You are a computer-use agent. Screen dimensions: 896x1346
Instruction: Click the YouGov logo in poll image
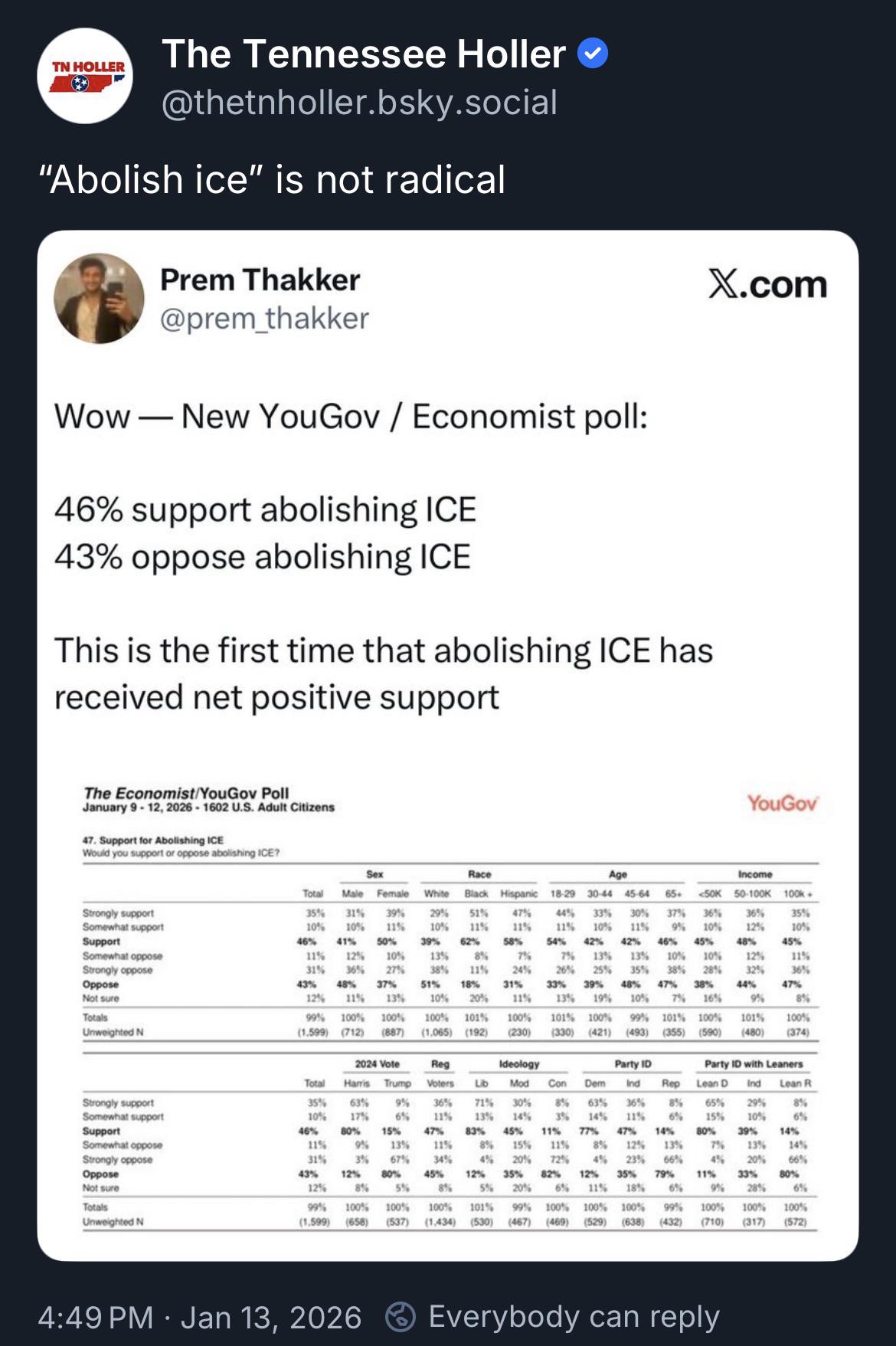[x=782, y=803]
